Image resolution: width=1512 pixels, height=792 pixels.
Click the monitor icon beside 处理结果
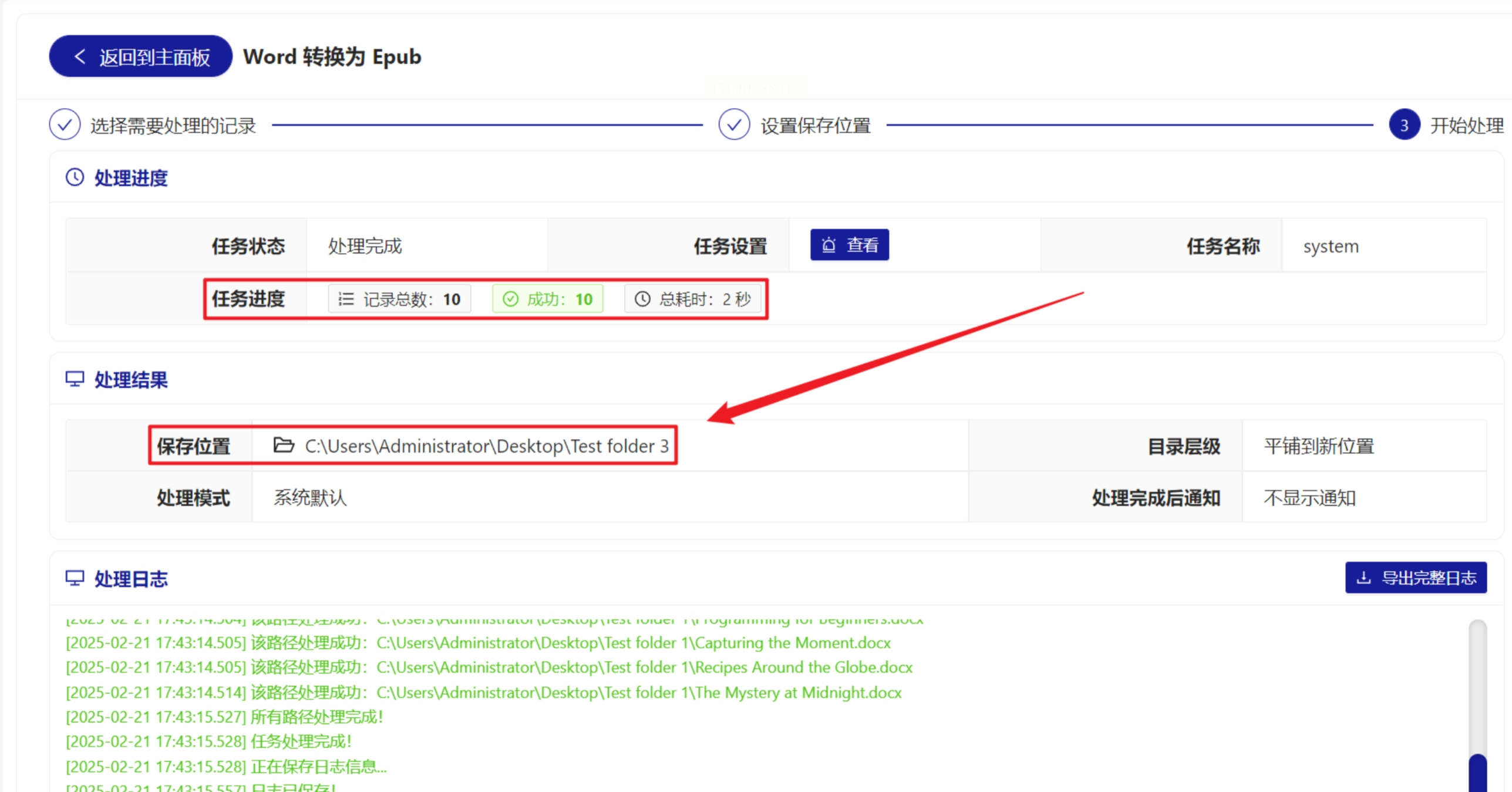click(x=75, y=379)
